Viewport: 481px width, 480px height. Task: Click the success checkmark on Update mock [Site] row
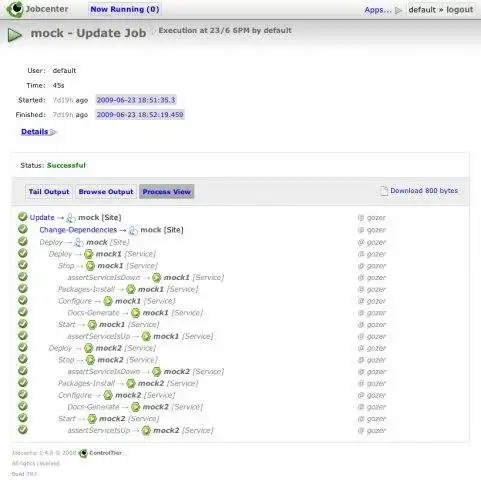tap(23, 217)
